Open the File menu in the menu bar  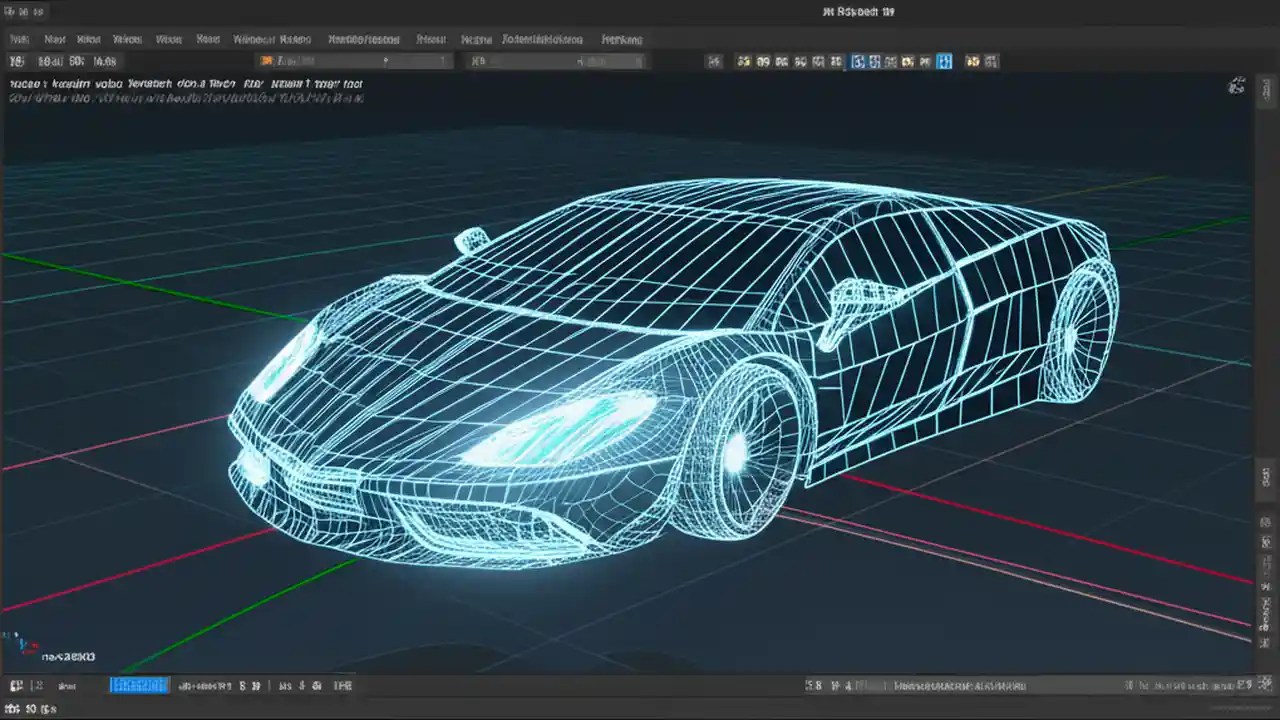[19, 39]
